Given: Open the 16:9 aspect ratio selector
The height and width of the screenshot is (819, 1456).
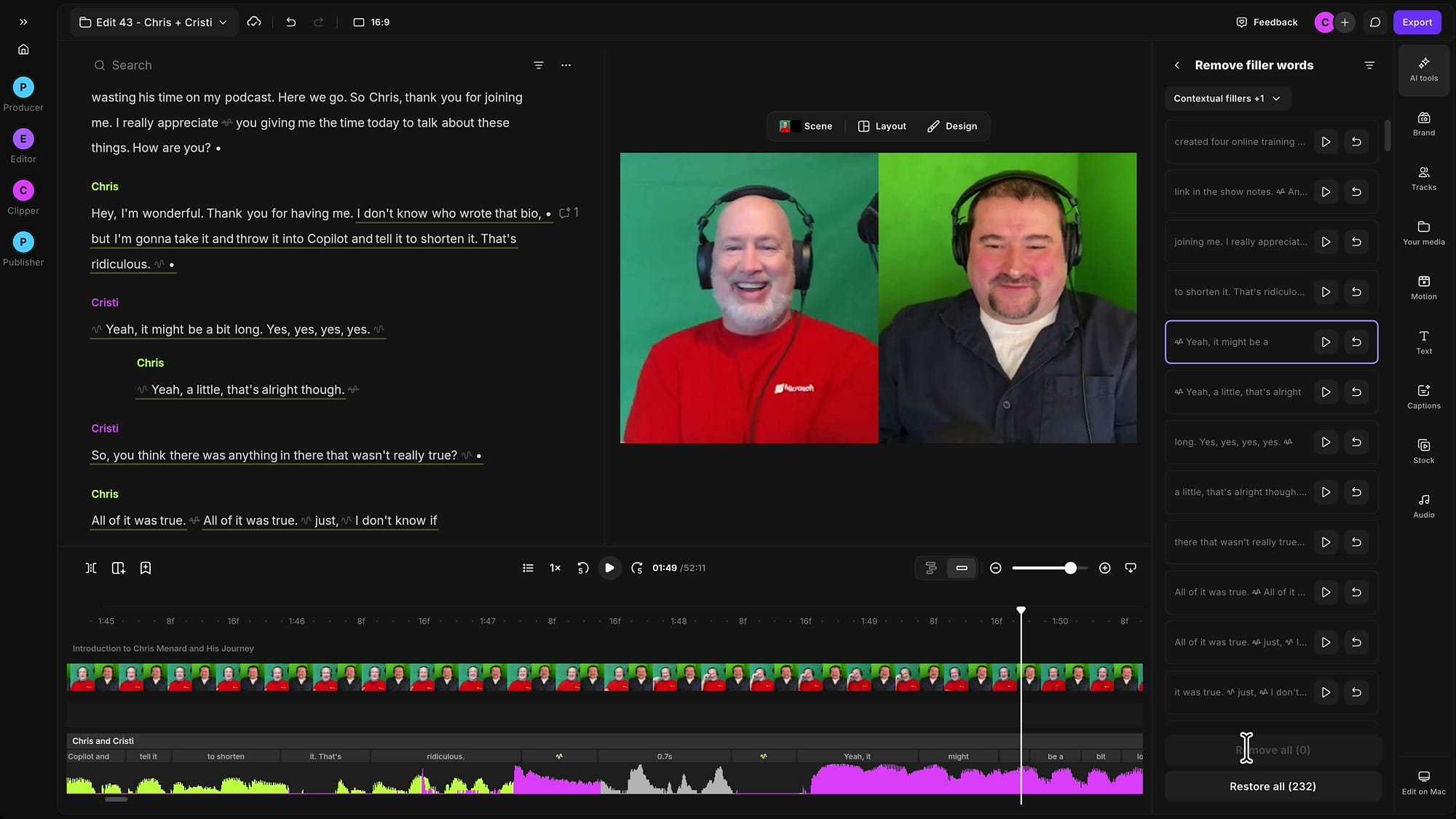Looking at the screenshot, I should [371, 22].
